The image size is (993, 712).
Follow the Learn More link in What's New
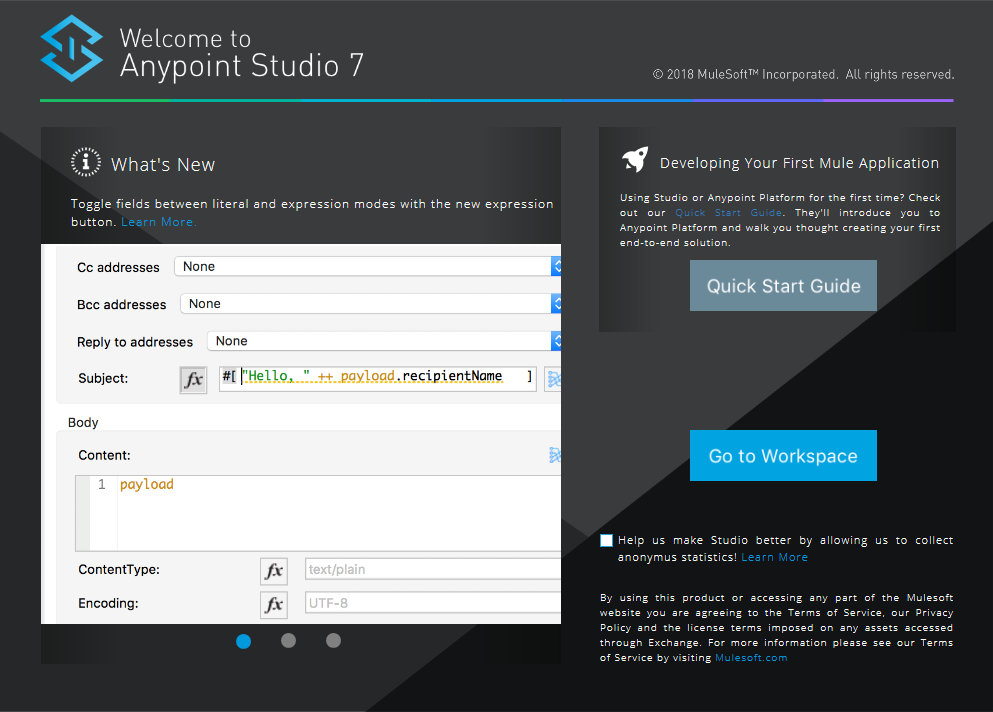point(158,222)
